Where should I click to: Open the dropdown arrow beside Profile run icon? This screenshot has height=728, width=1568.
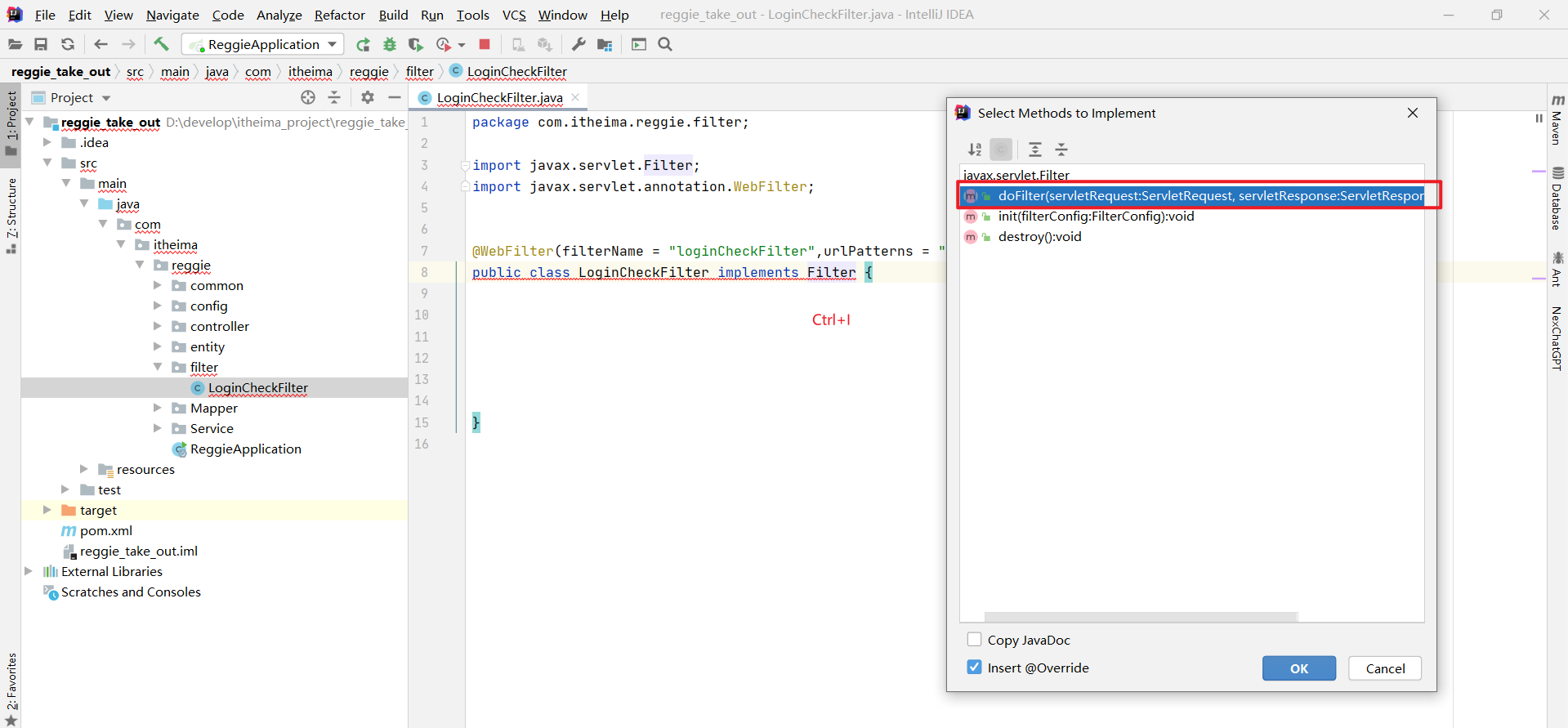click(462, 45)
